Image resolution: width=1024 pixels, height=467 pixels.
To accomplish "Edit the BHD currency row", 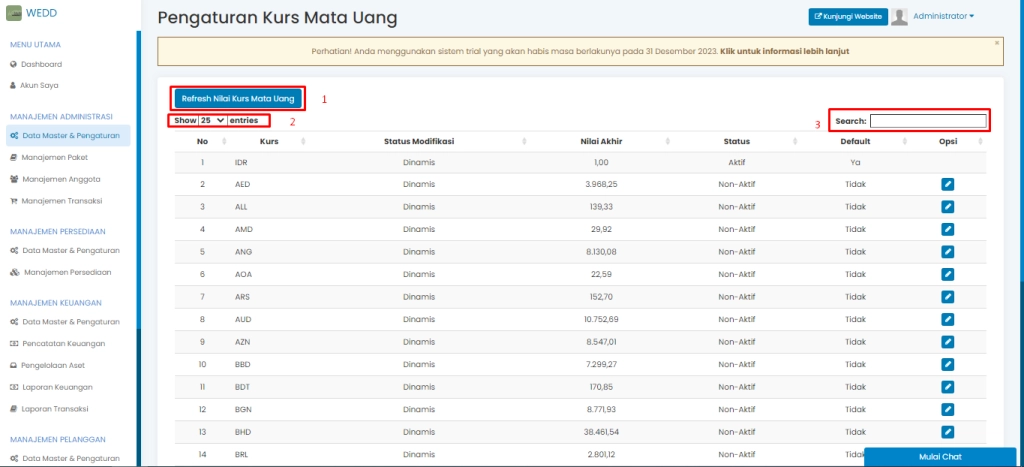I will [x=948, y=431].
